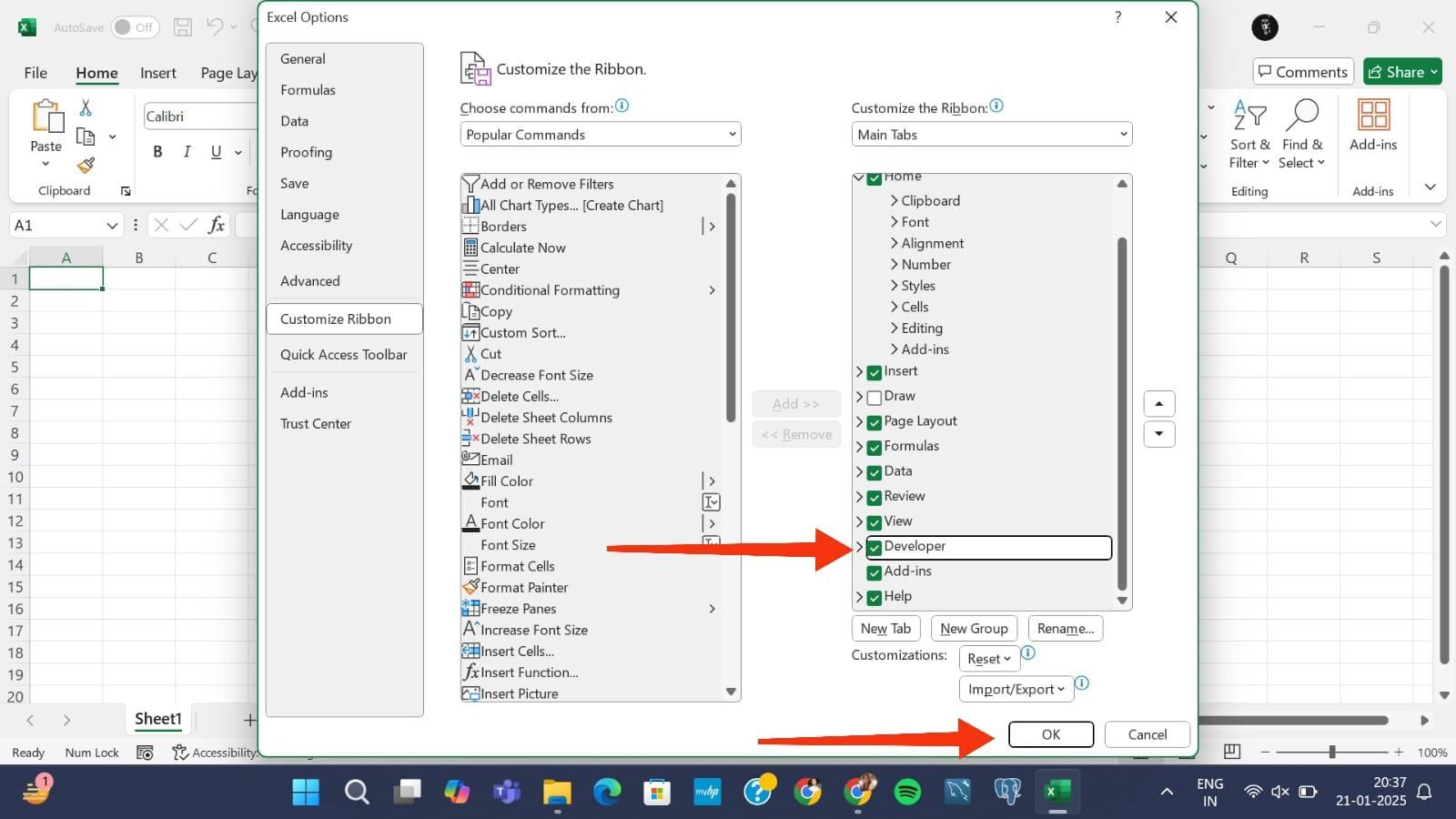Uncheck the View tab checkbox

tap(875, 522)
